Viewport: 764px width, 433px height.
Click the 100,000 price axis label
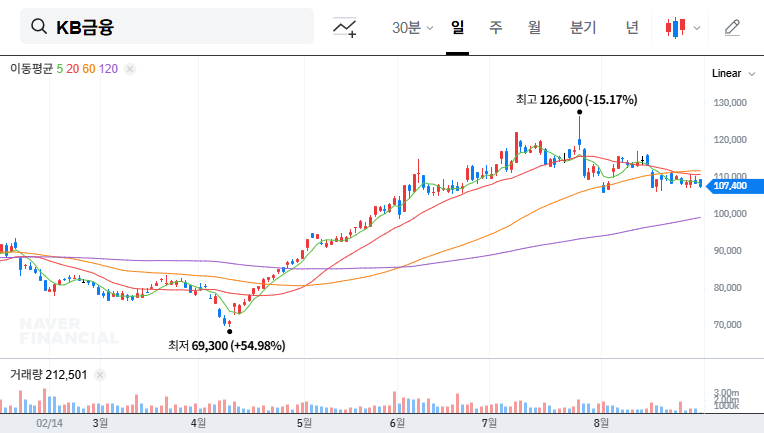730,214
